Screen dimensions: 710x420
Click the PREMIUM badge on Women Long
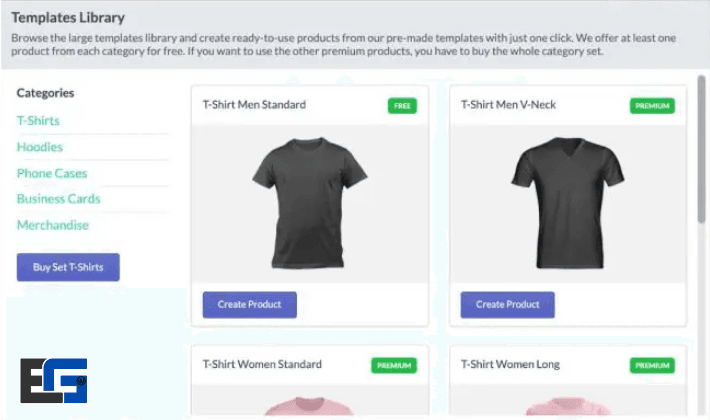[x=652, y=365]
